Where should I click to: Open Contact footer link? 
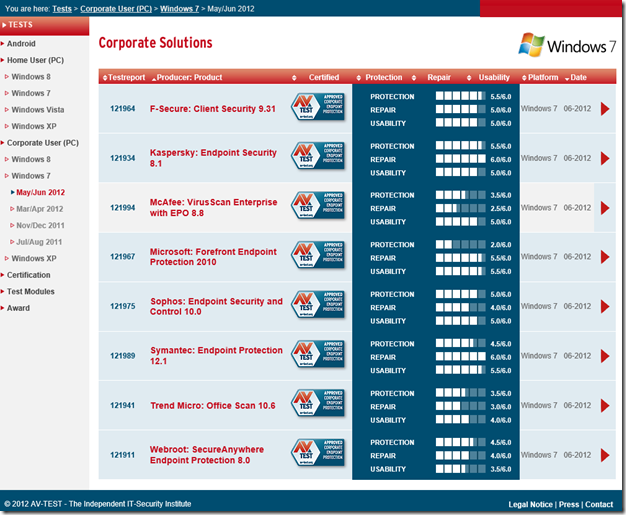pyautogui.click(x=599, y=505)
